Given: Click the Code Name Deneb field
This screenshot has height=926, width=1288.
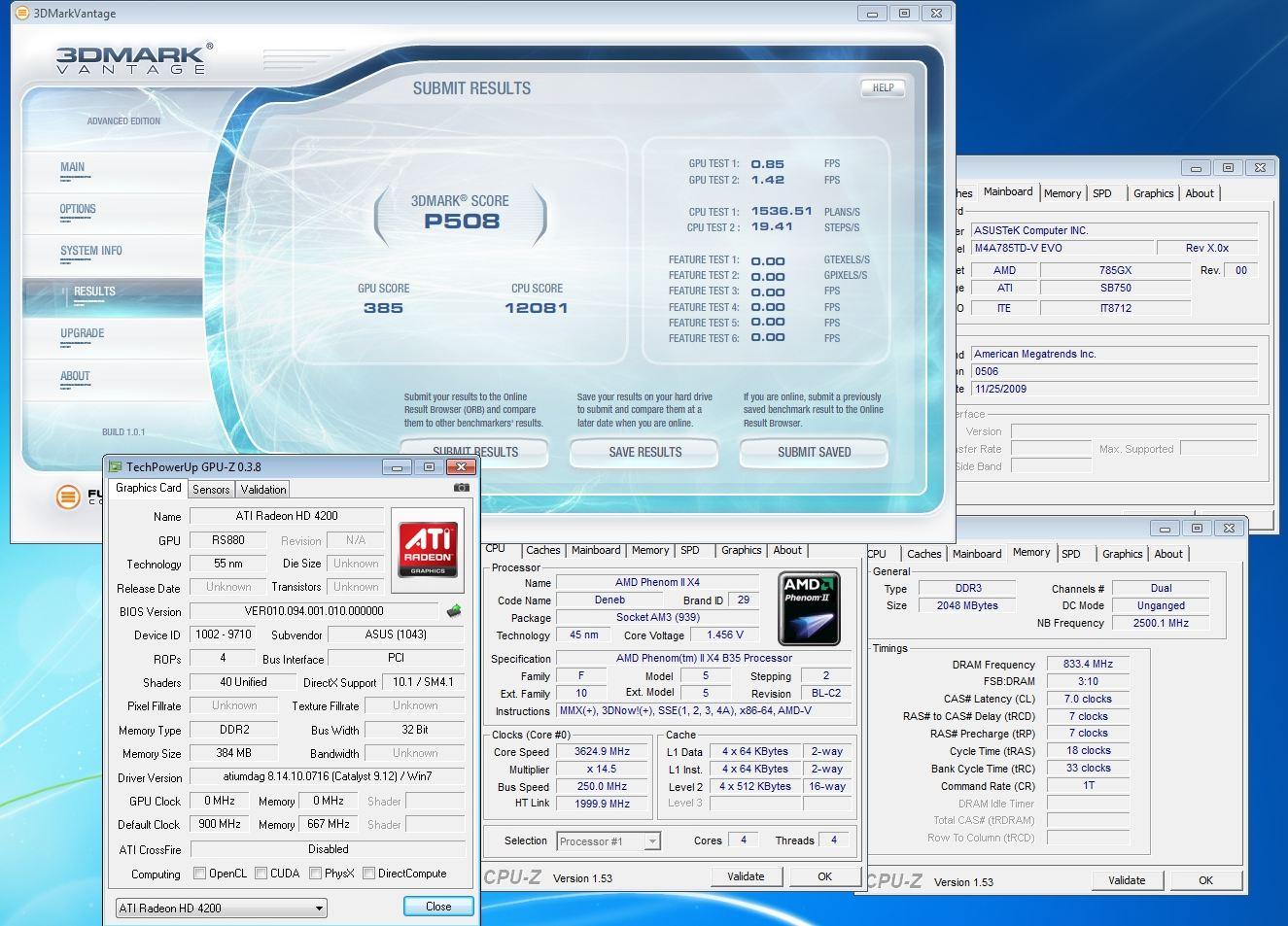Looking at the screenshot, I should [x=609, y=600].
